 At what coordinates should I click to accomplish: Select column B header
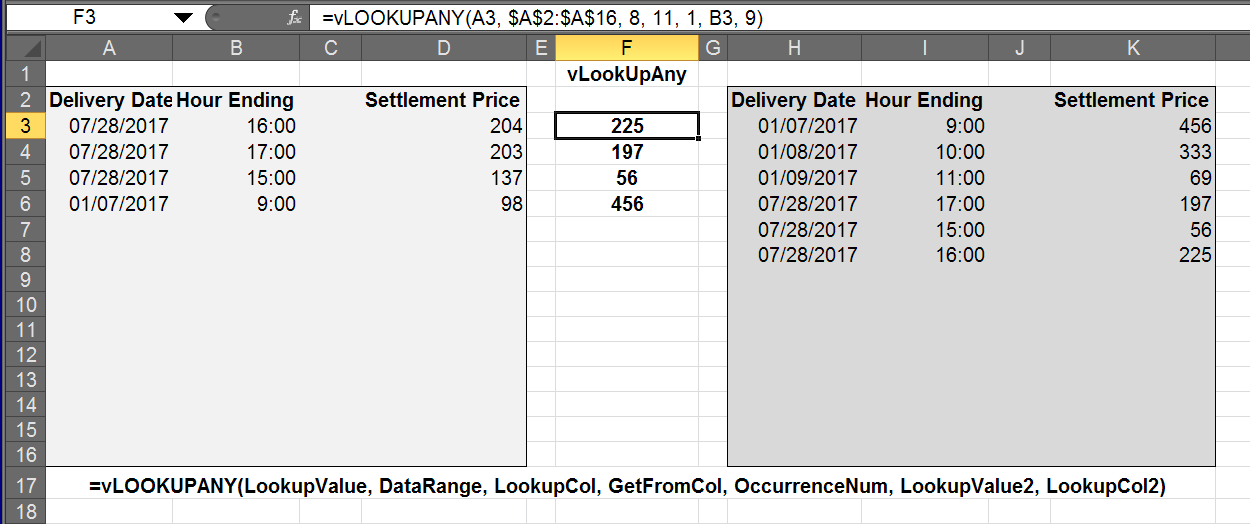click(x=235, y=48)
